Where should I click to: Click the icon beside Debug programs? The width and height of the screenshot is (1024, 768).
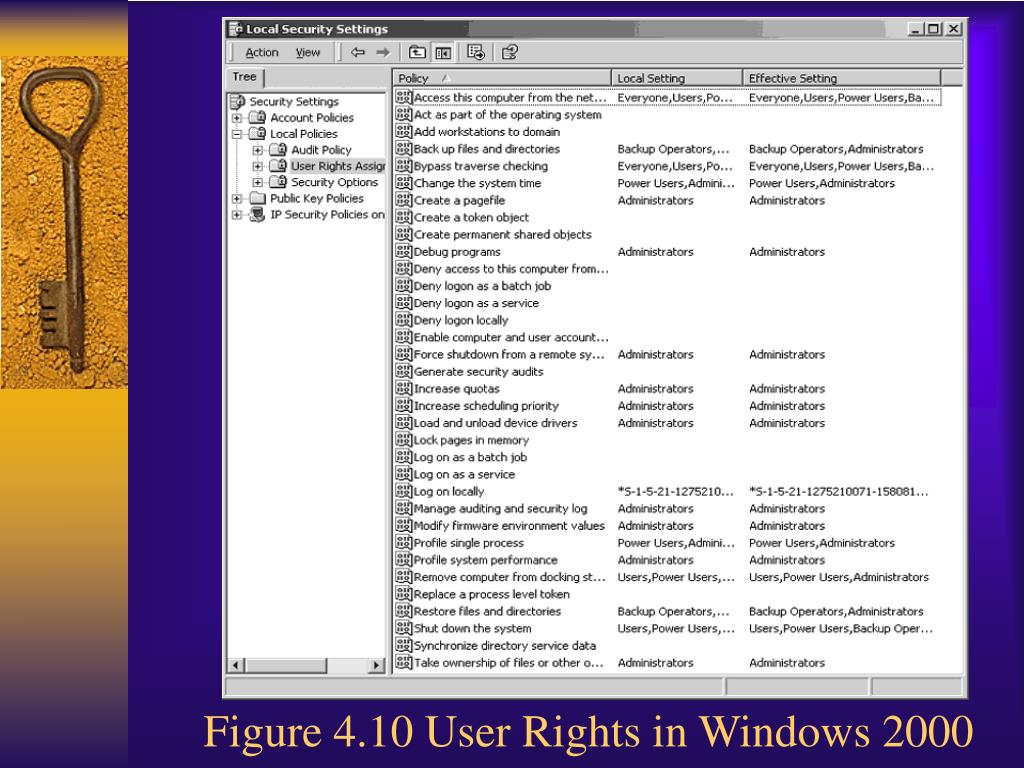pyautogui.click(x=404, y=251)
